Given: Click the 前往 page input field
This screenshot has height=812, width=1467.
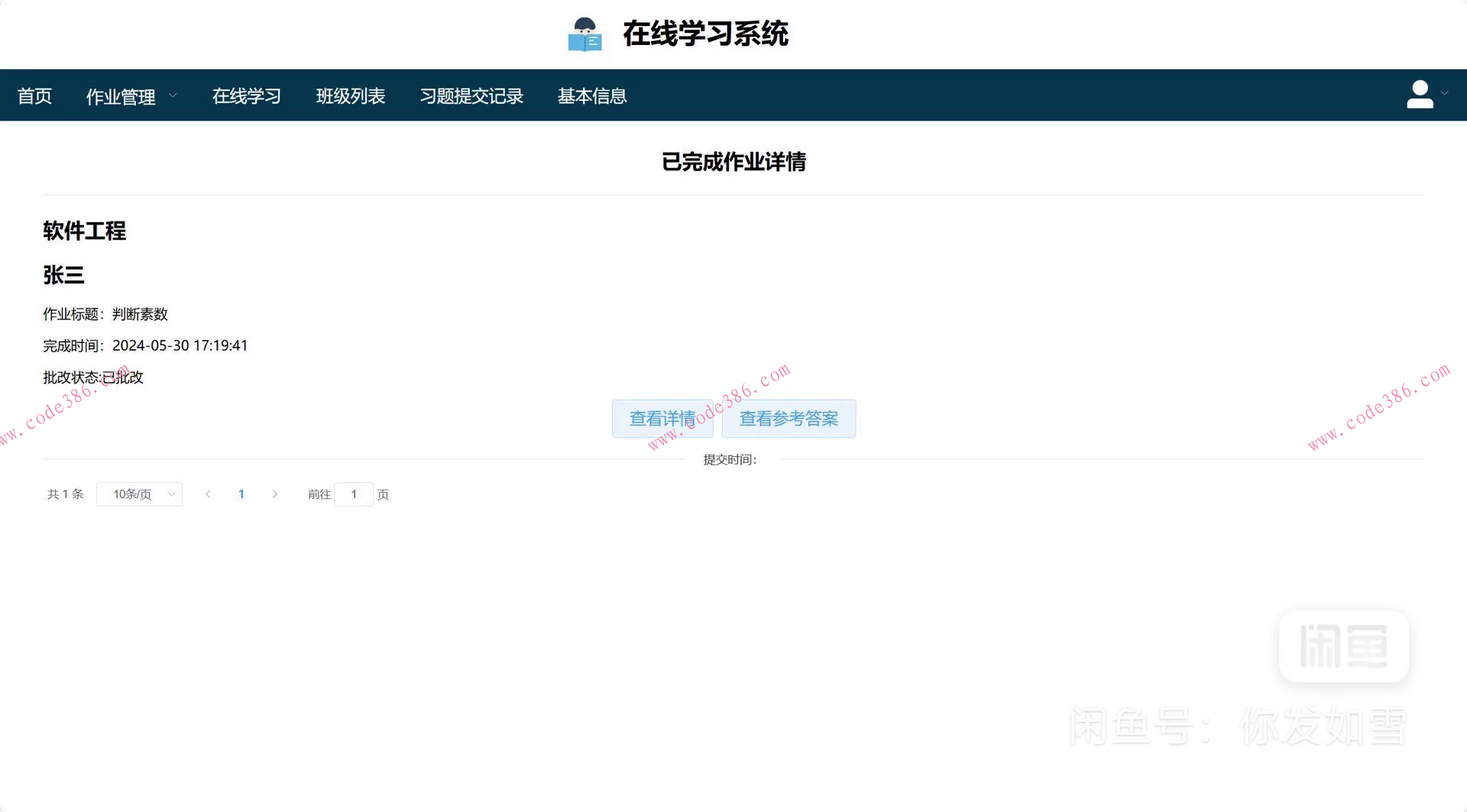Looking at the screenshot, I should [x=354, y=494].
